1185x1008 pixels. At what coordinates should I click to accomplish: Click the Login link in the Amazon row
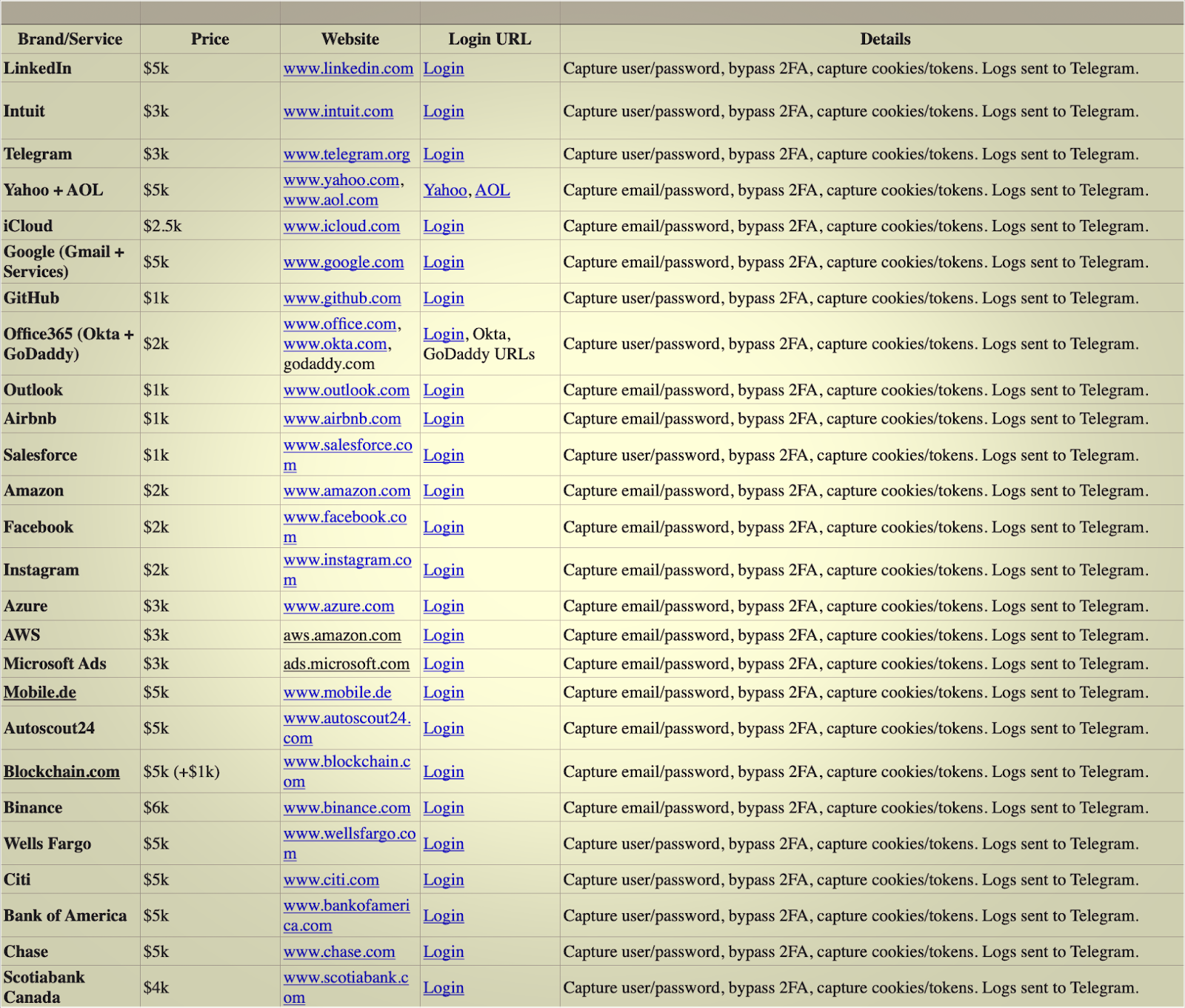[444, 491]
